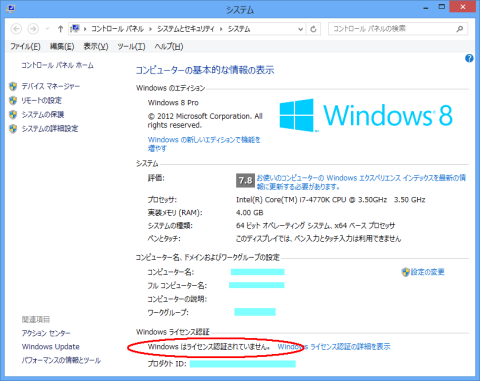Expand the arrow before コントロール パネル breadcrumb
The image size is (480, 381).
click(85, 29)
